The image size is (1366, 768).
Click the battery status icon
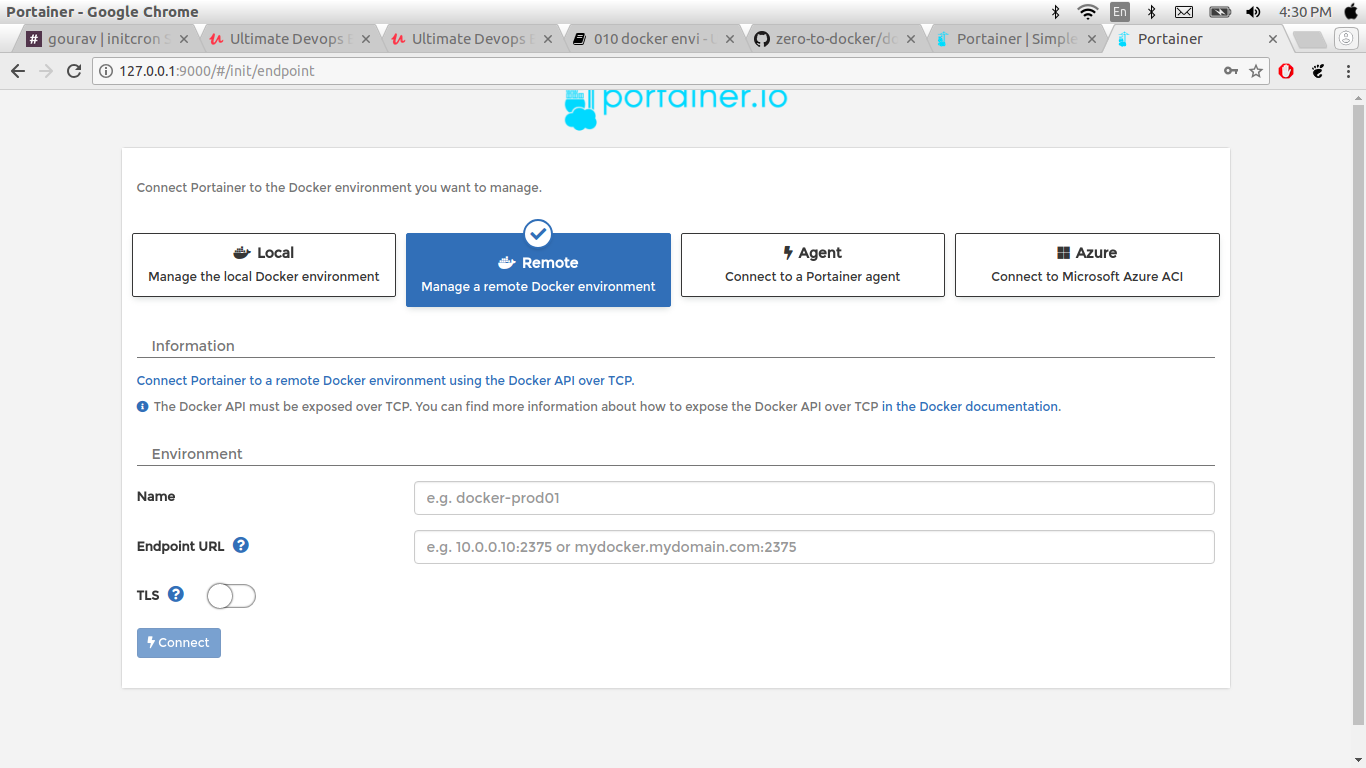[1219, 12]
